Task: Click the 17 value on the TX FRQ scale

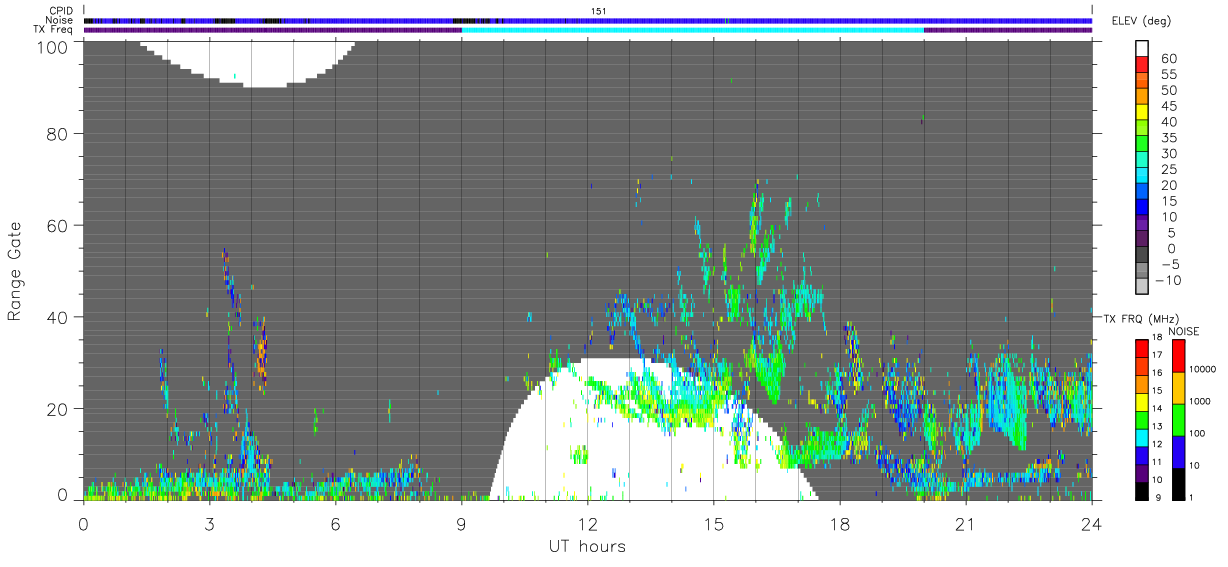Action: 1158,355
